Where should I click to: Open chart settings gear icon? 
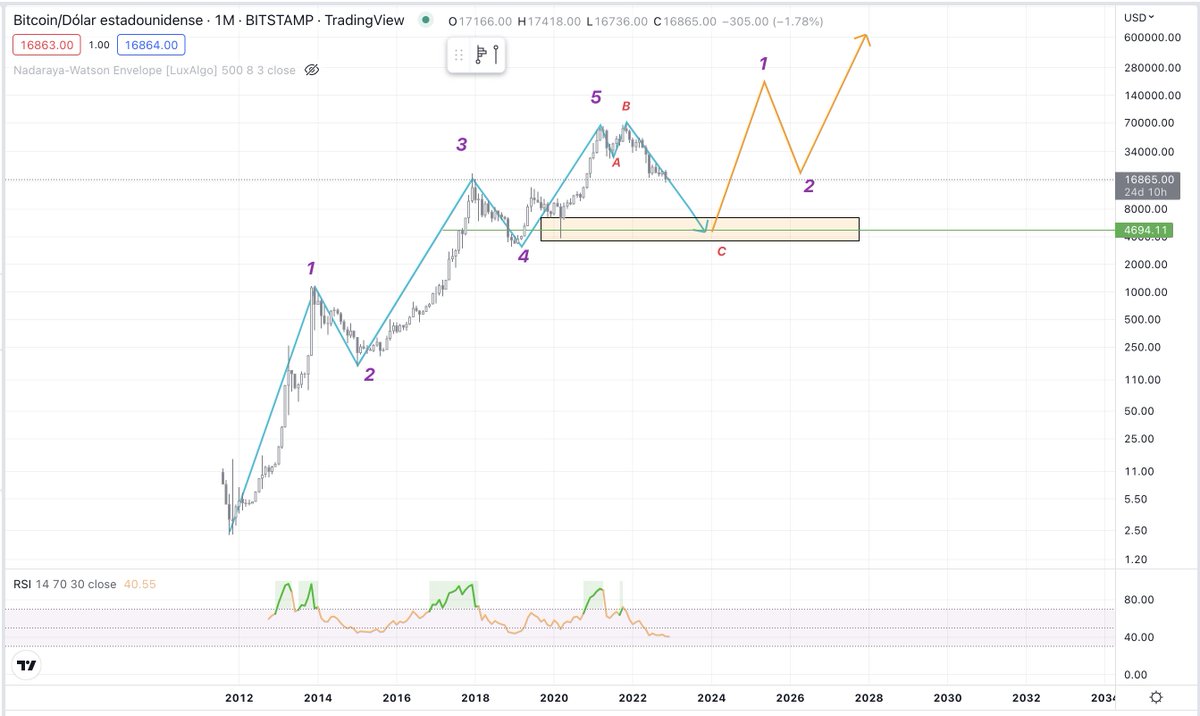1156,697
